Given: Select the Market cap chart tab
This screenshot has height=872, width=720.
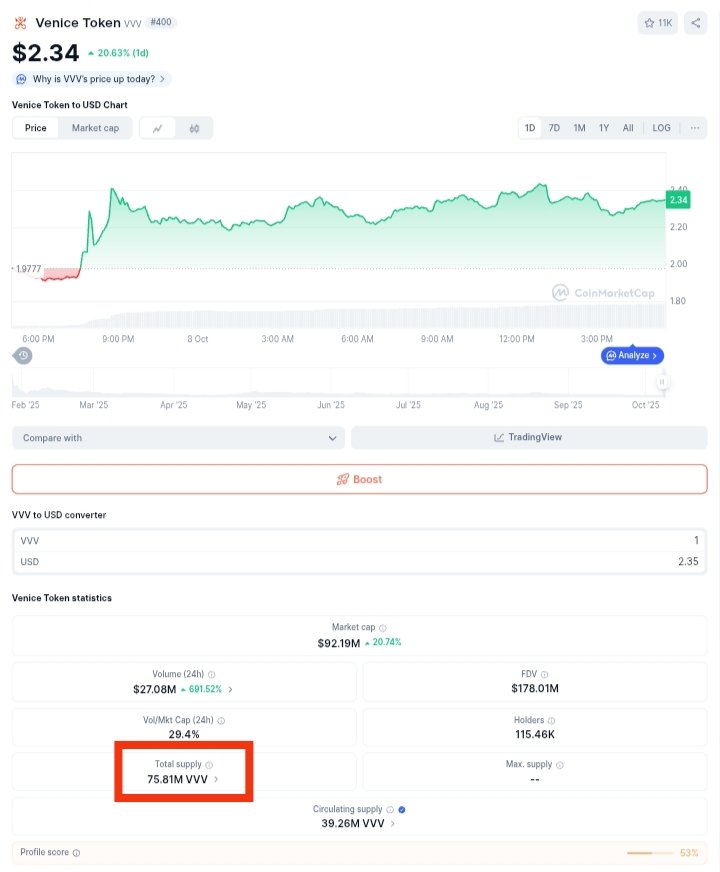Looking at the screenshot, I should point(95,128).
